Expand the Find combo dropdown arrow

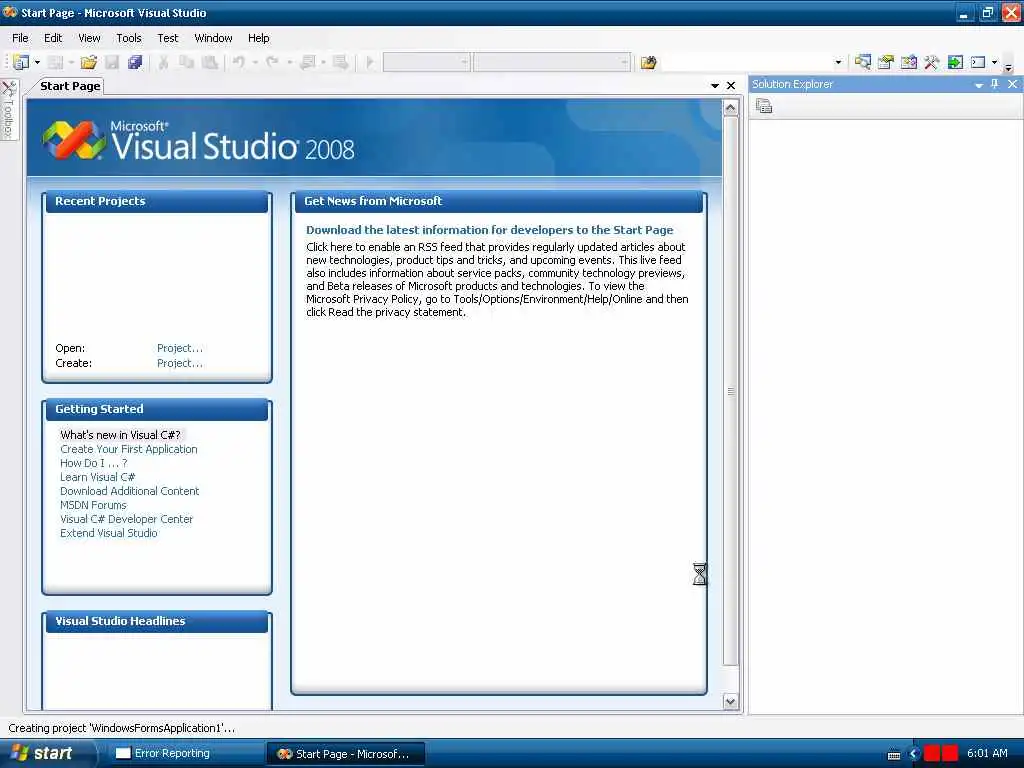pyautogui.click(x=838, y=63)
